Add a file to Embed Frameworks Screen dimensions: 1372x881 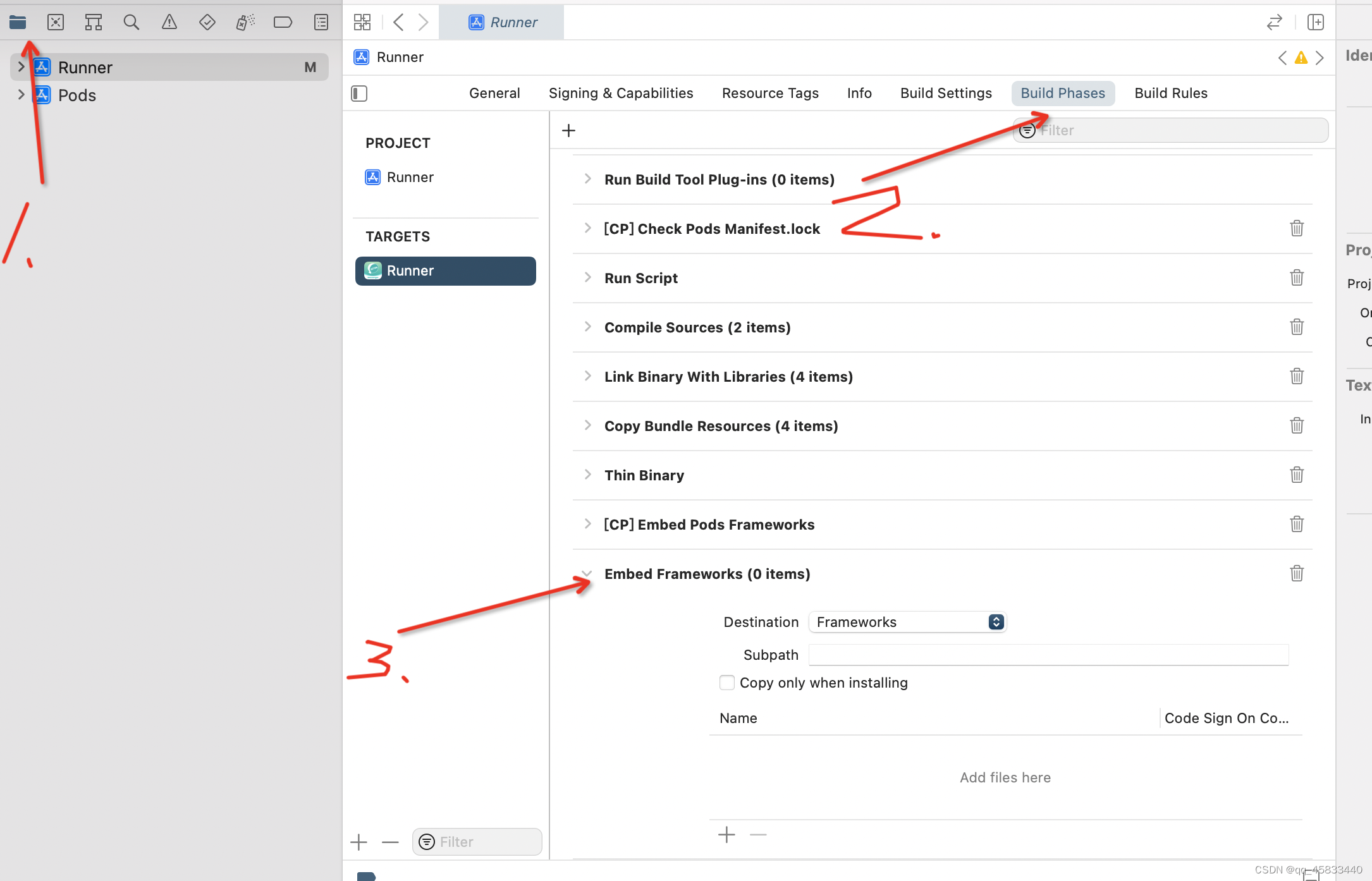[x=726, y=835]
